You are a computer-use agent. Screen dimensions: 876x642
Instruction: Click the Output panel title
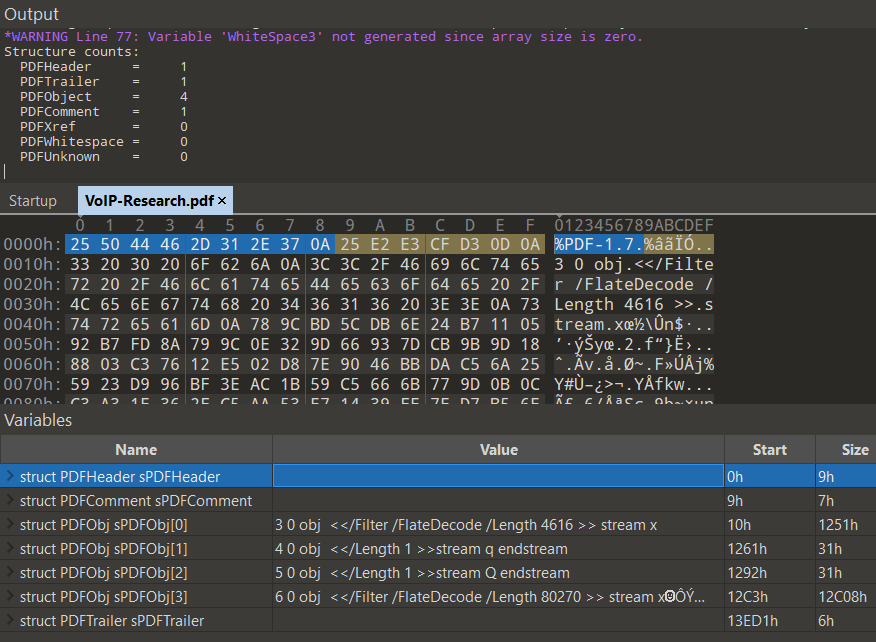click(31, 14)
